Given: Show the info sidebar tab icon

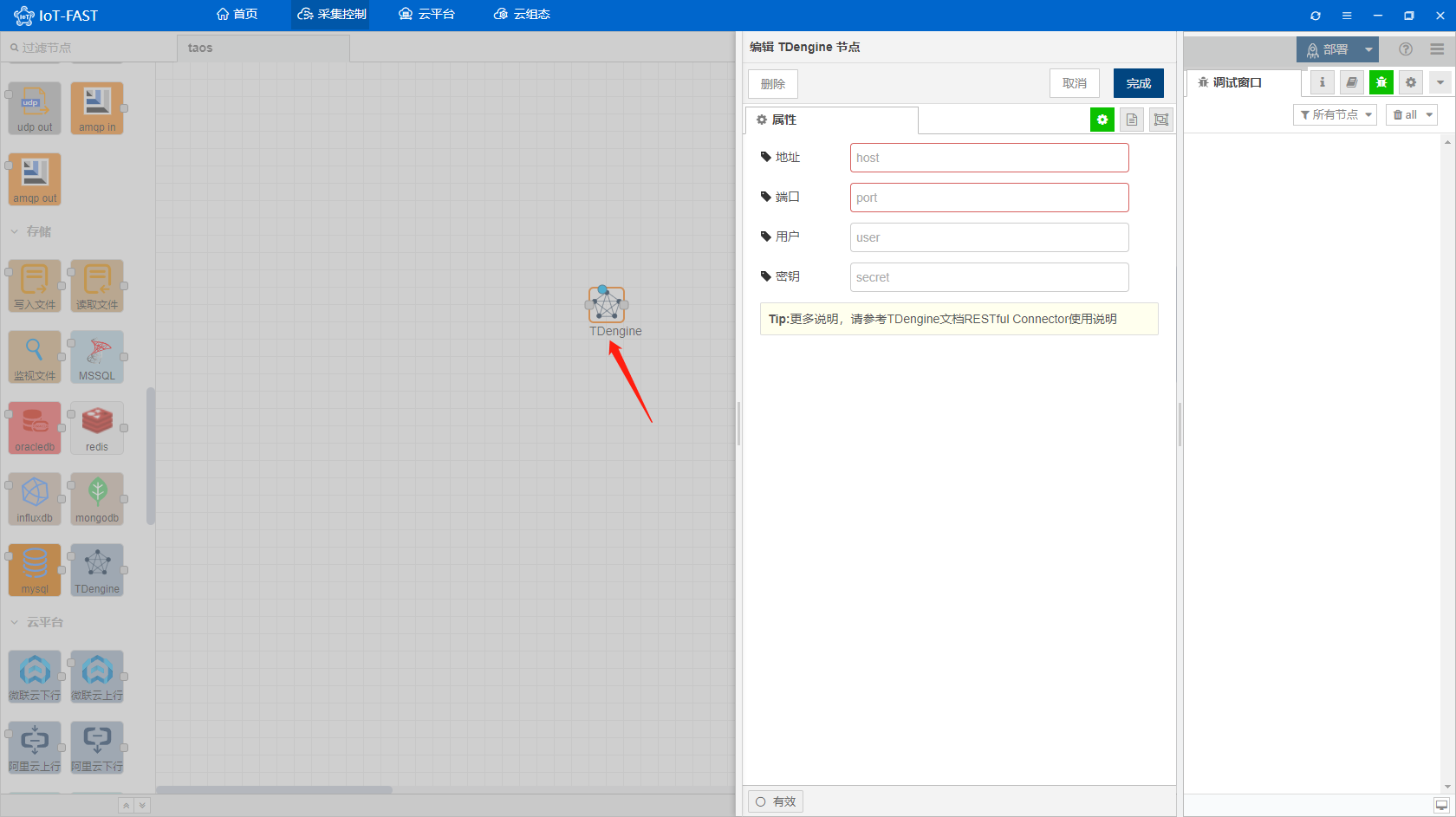Looking at the screenshot, I should pos(1322,82).
